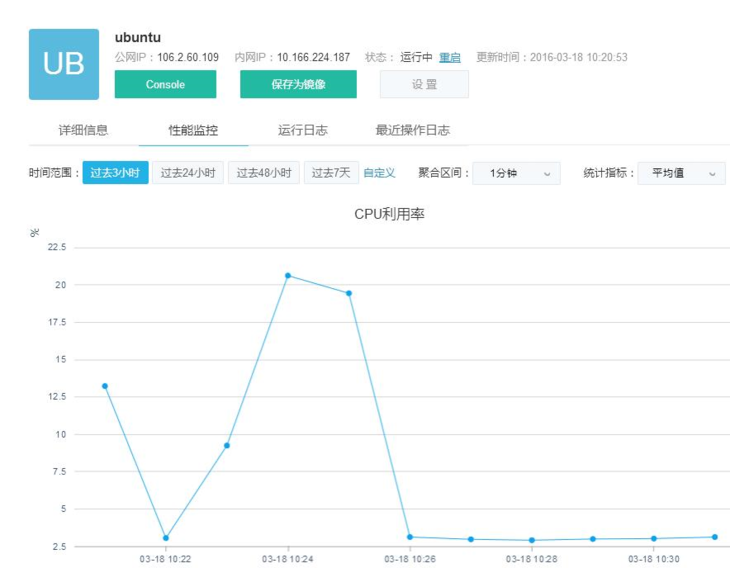Click the last data point on chart
This screenshot has width=730, height=568.
tap(715, 537)
